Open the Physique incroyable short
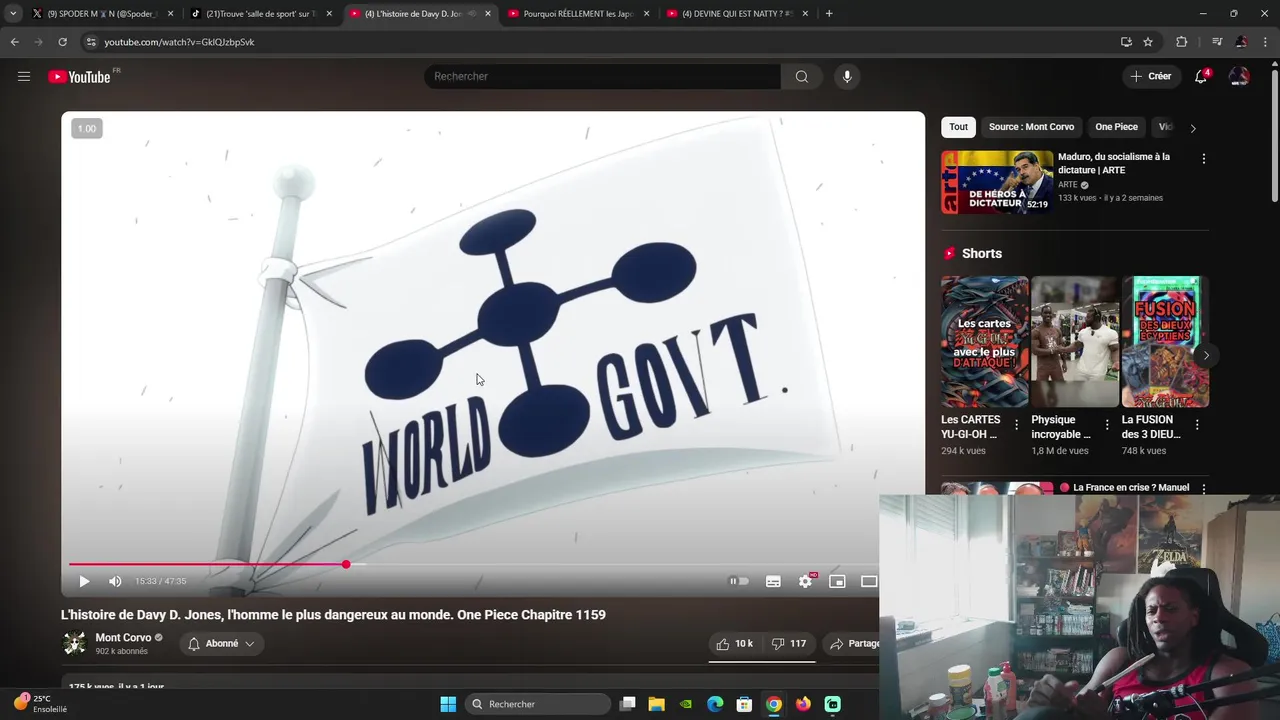This screenshot has width=1280, height=720. 1074,342
